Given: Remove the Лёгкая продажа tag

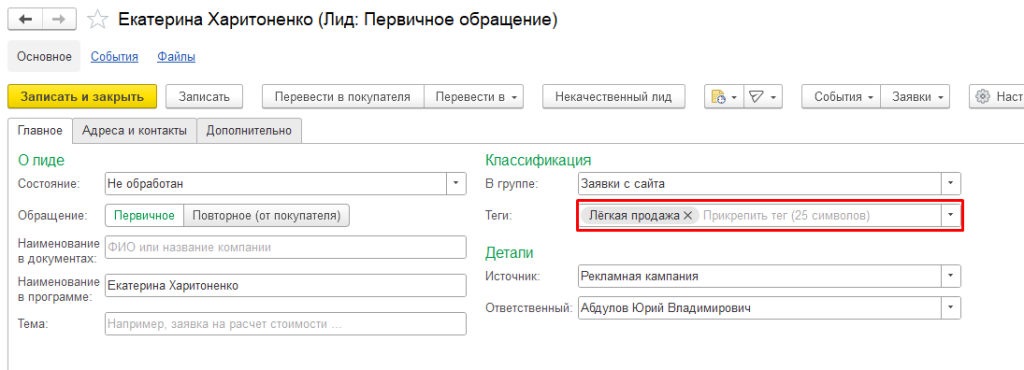Looking at the screenshot, I should (687, 215).
